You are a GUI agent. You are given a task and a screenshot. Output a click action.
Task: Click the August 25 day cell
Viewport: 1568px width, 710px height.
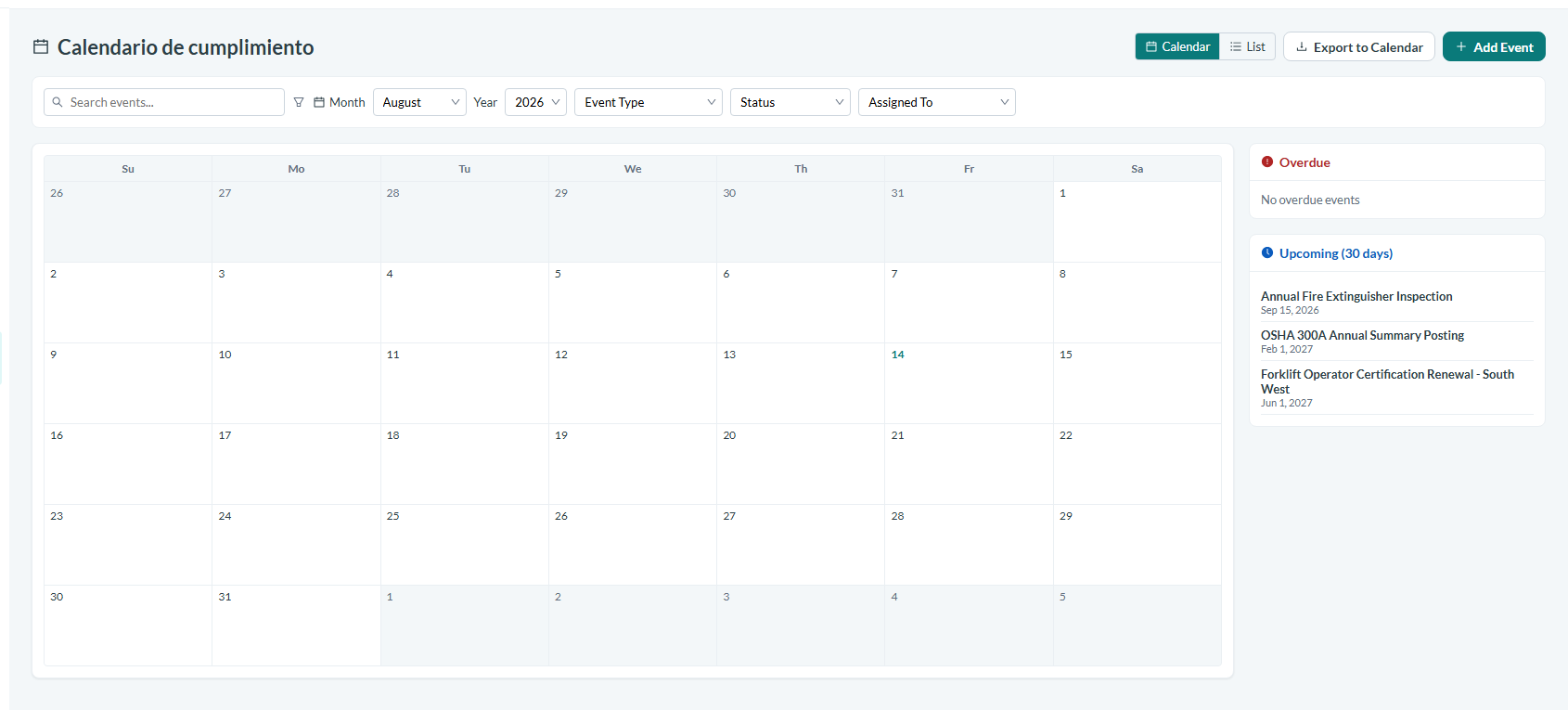tap(465, 545)
